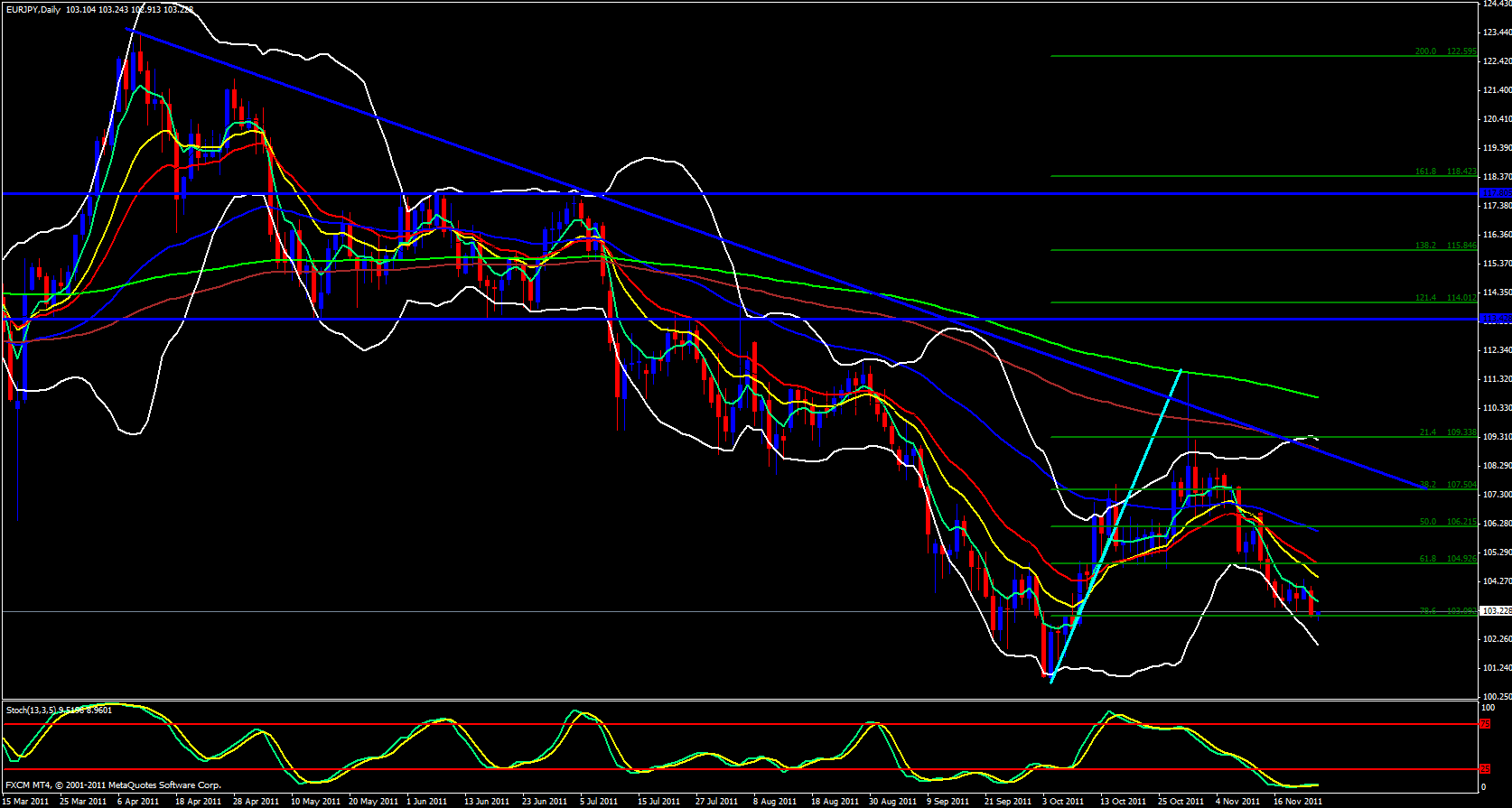Click the 3 Oct 2011 date label

coord(1062,801)
